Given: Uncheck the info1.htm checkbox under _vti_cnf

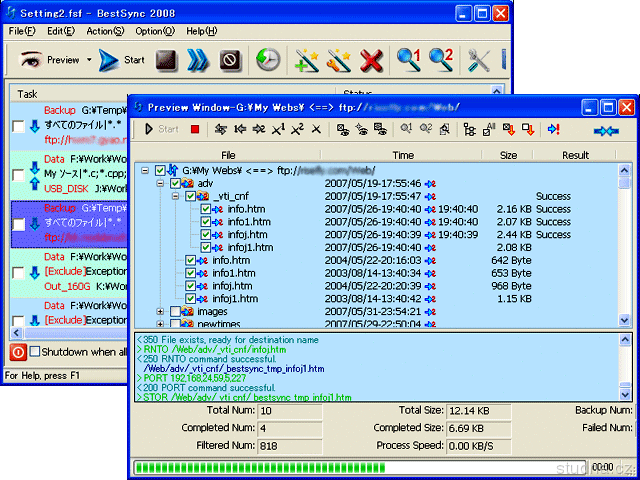Looking at the screenshot, I should (x=206, y=222).
